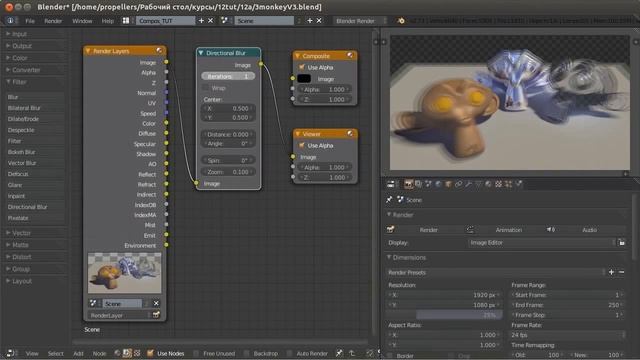The width and height of the screenshot is (640, 360).
Task: Open Render properties tab icon
Action: [x=408, y=184]
